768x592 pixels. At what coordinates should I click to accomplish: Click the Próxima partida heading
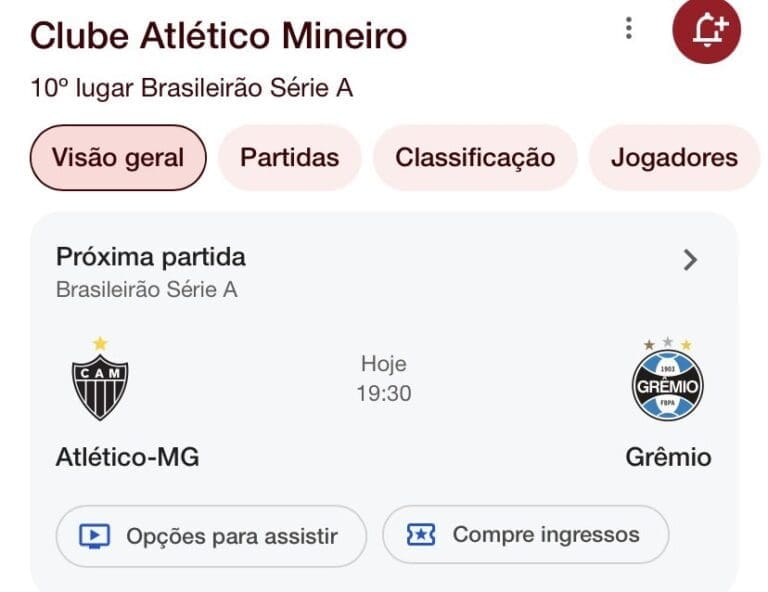[151, 257]
